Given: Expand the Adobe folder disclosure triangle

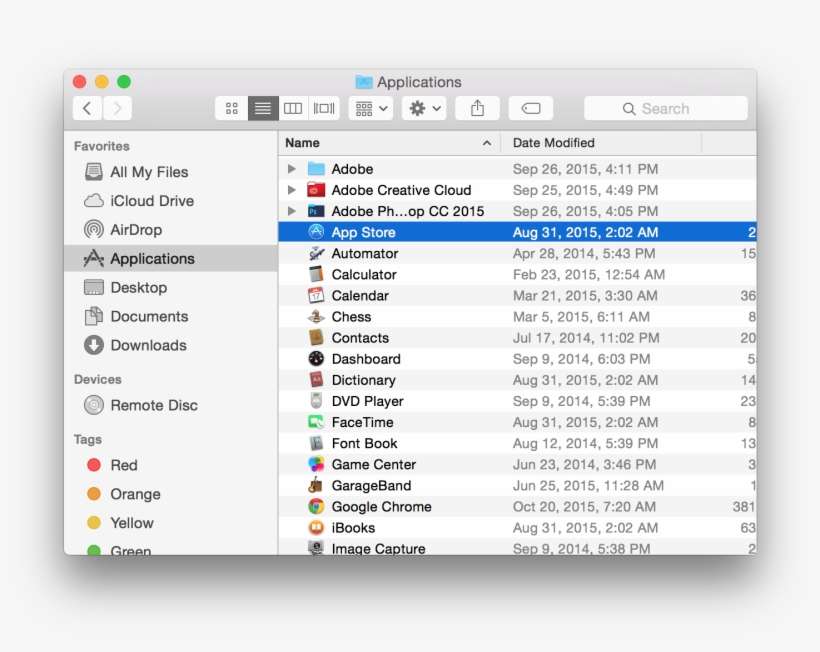Looking at the screenshot, I should pos(290,169).
